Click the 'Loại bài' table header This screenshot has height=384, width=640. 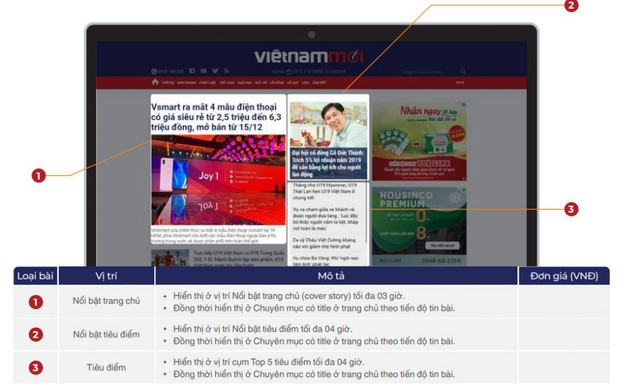[35, 276]
